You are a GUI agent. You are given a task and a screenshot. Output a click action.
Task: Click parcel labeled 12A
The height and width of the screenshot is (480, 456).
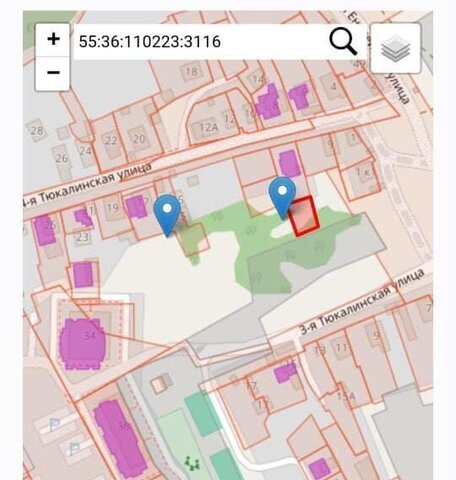209,128
